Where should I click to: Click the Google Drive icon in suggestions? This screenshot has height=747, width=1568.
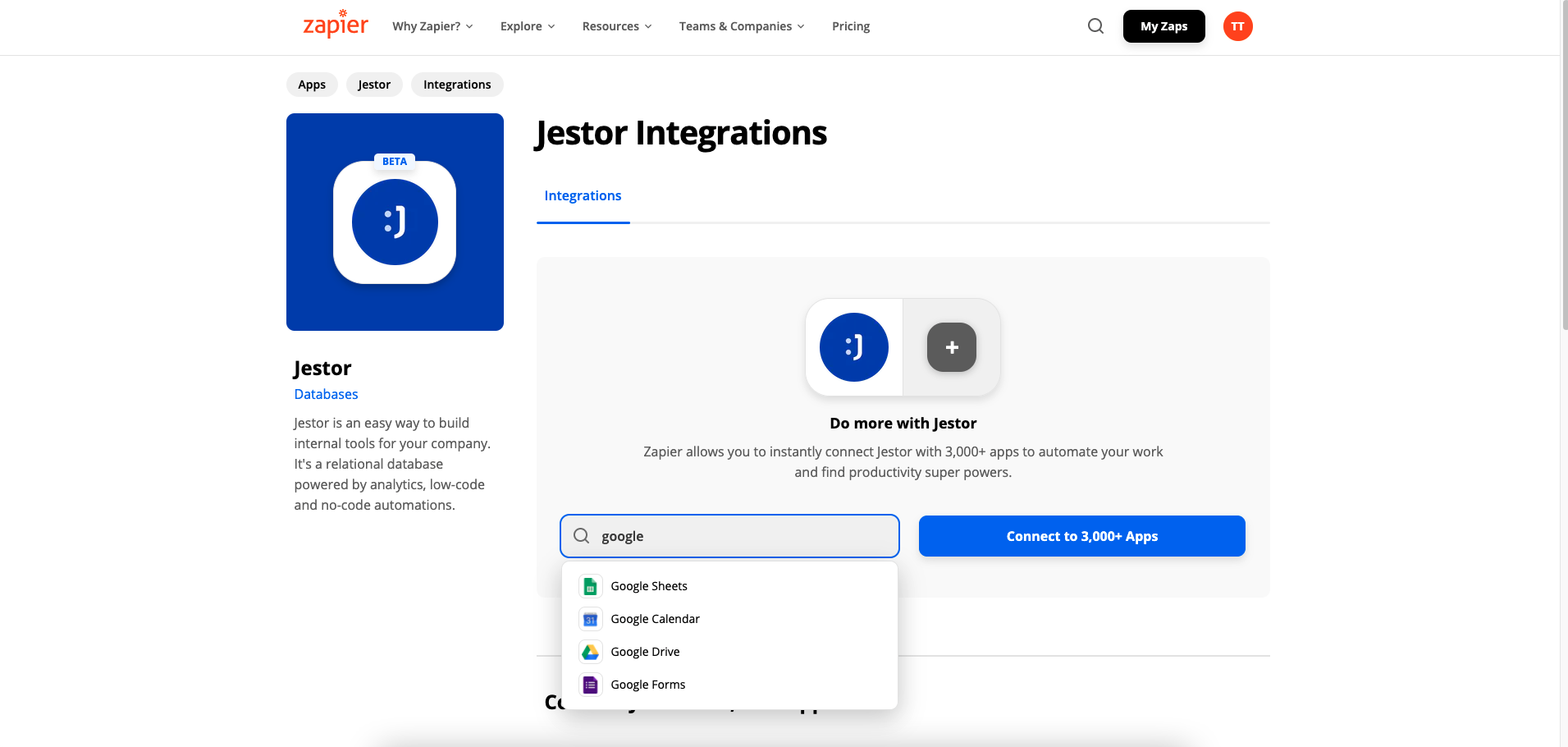tap(590, 652)
